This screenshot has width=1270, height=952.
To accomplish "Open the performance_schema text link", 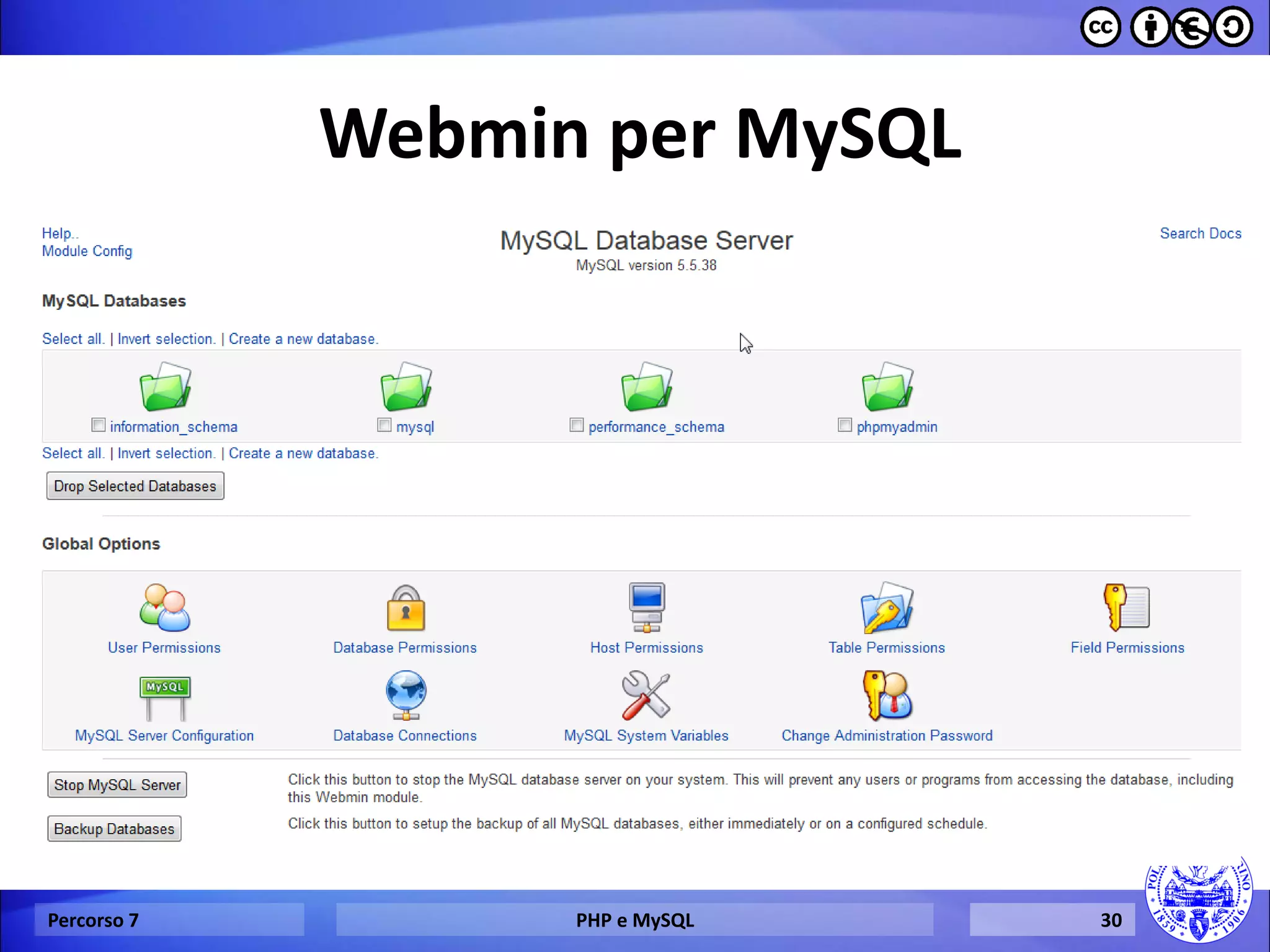I will [x=656, y=427].
